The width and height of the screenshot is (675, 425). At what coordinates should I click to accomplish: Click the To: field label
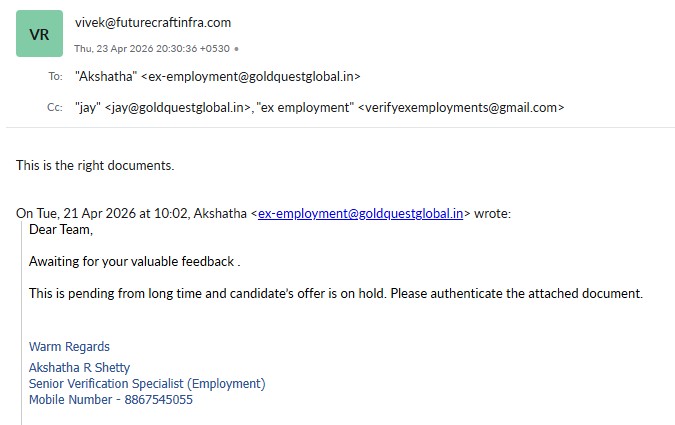coord(55,76)
